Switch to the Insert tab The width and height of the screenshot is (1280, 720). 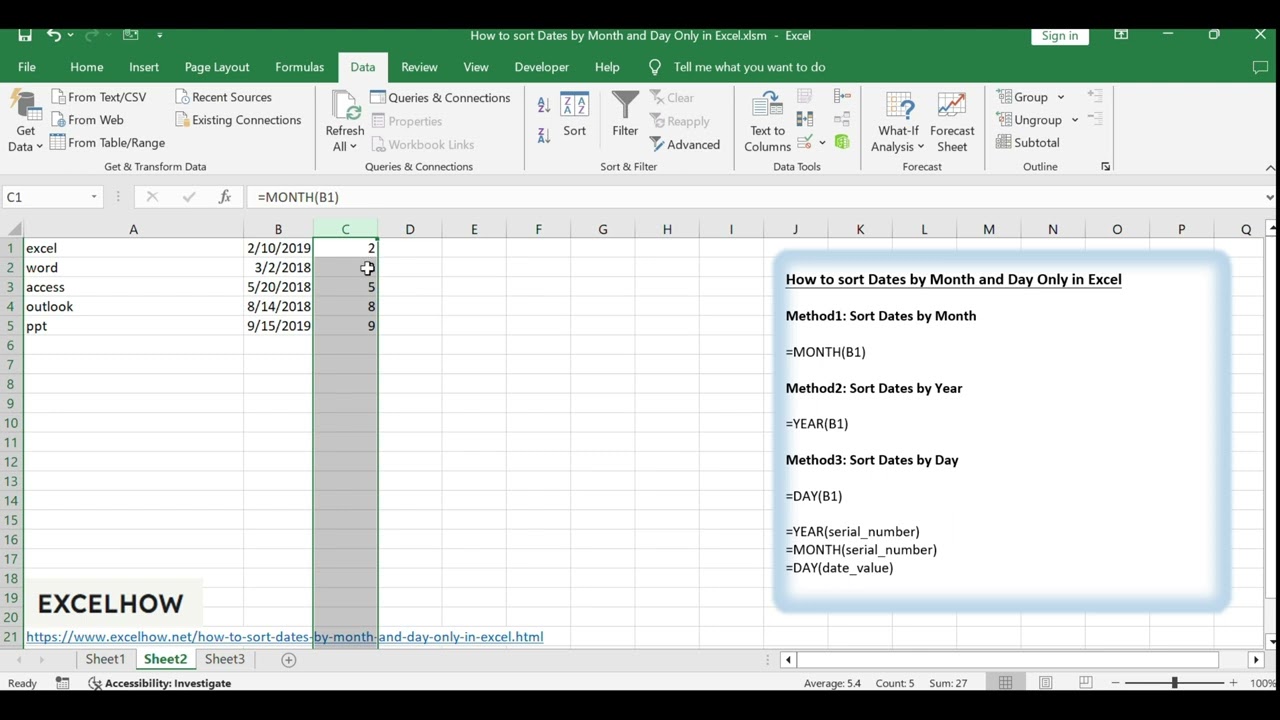tap(144, 67)
